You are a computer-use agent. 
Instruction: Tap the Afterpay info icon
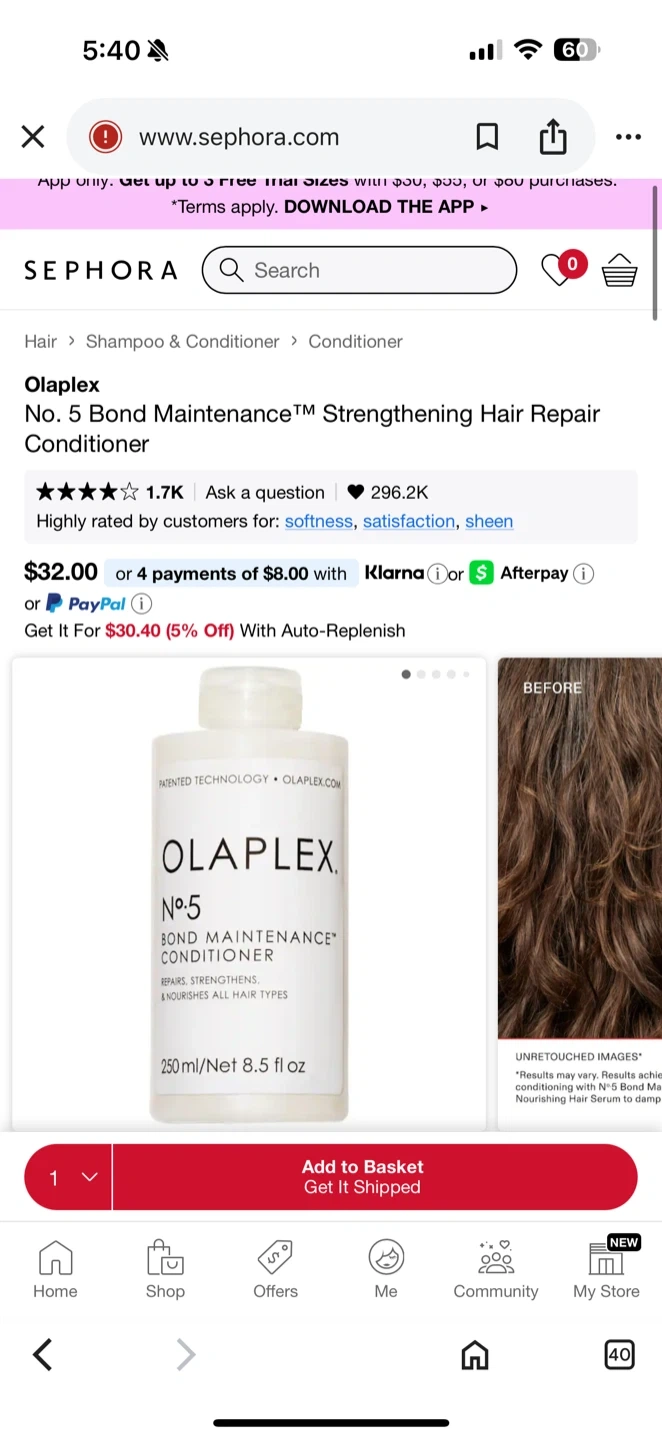[584, 574]
